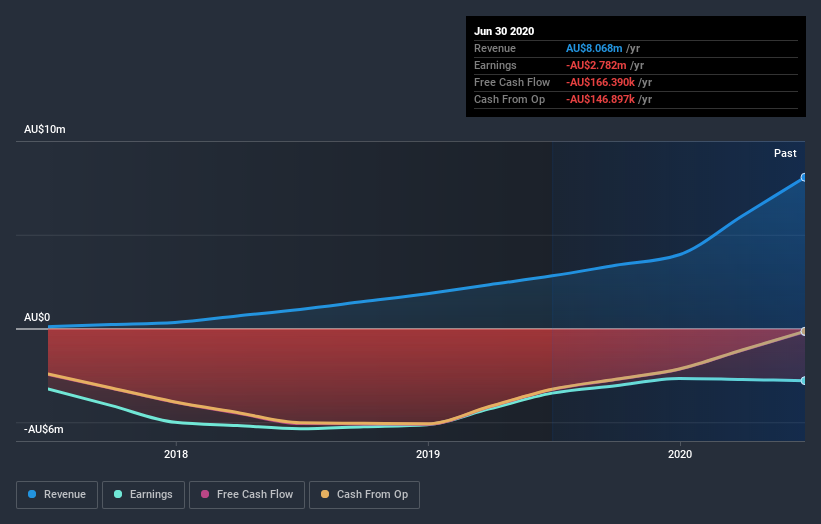Select the Revenue end point on the blue line
The height and width of the screenshot is (524, 821).
tap(804, 177)
